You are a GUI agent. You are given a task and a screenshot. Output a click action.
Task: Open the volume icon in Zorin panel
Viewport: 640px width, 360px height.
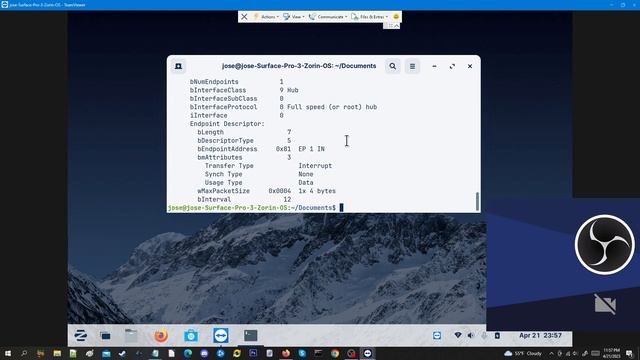[x=471, y=336]
